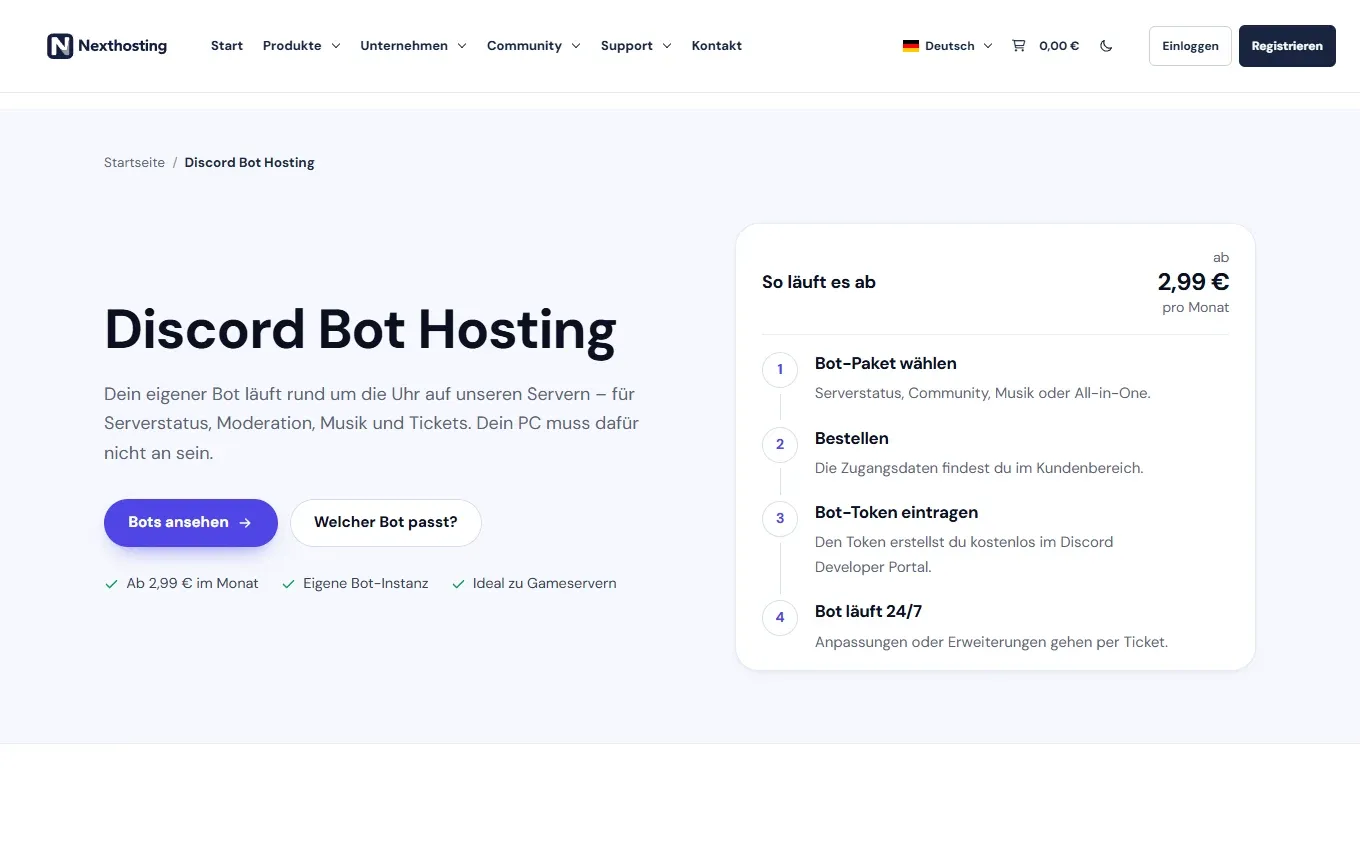Go to the Start menu item

[227, 46]
